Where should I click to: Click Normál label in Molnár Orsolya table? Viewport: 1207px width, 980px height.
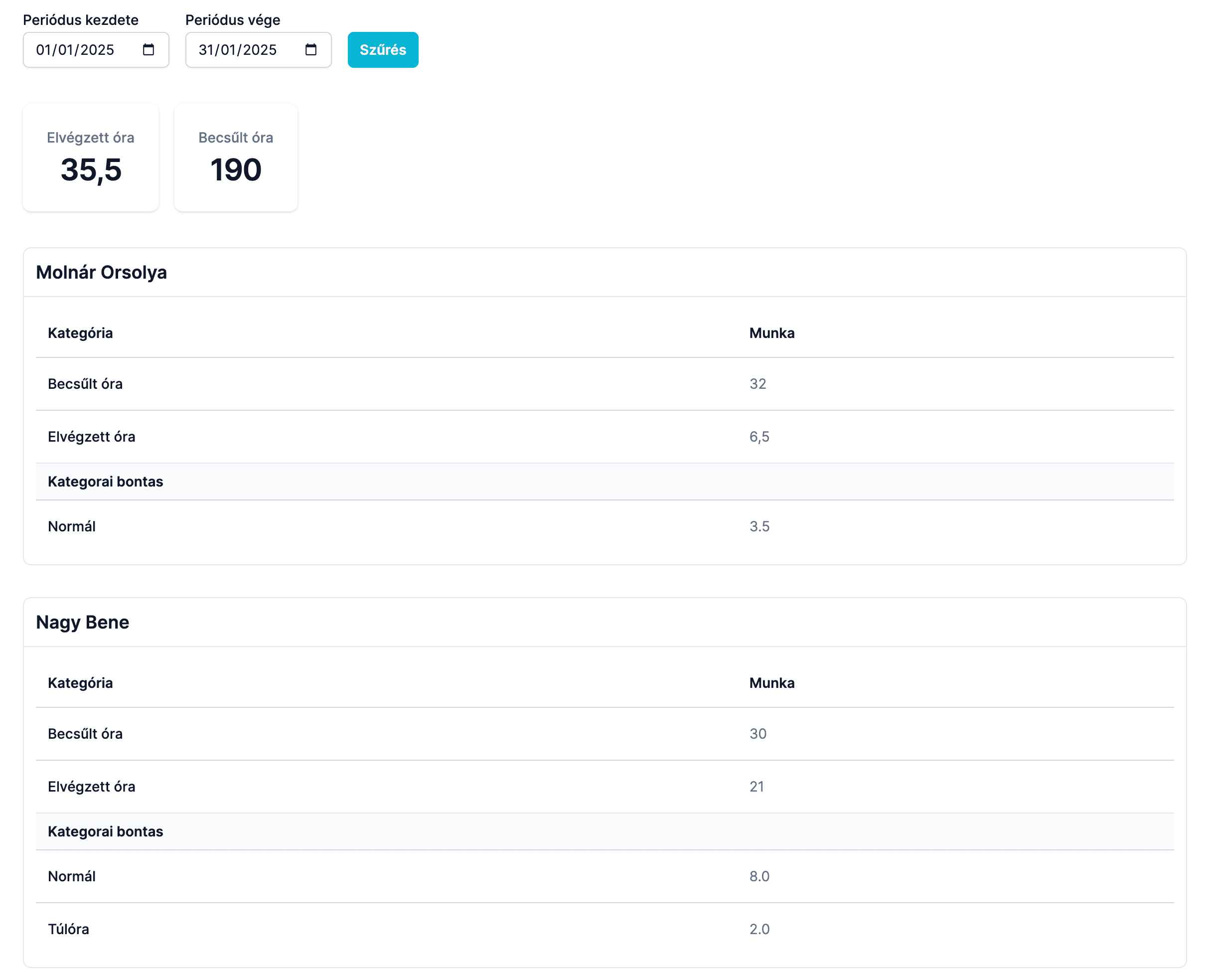[72, 526]
